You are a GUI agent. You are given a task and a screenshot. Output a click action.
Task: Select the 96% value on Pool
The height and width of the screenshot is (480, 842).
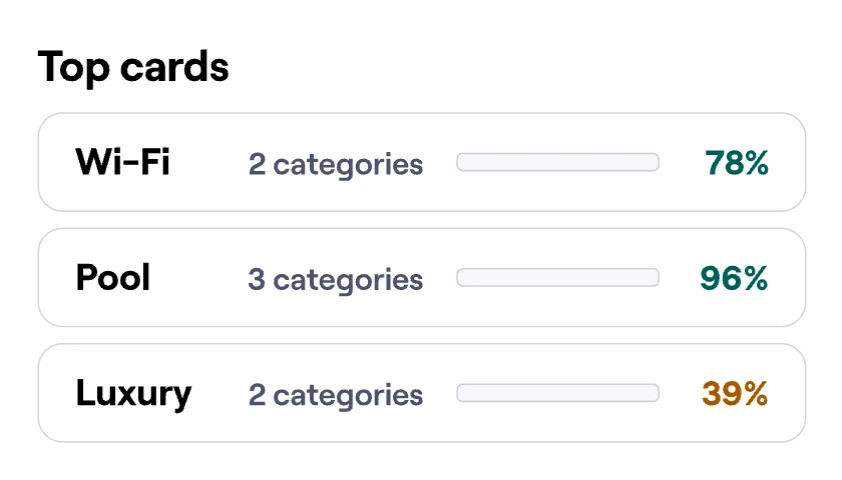tap(734, 279)
